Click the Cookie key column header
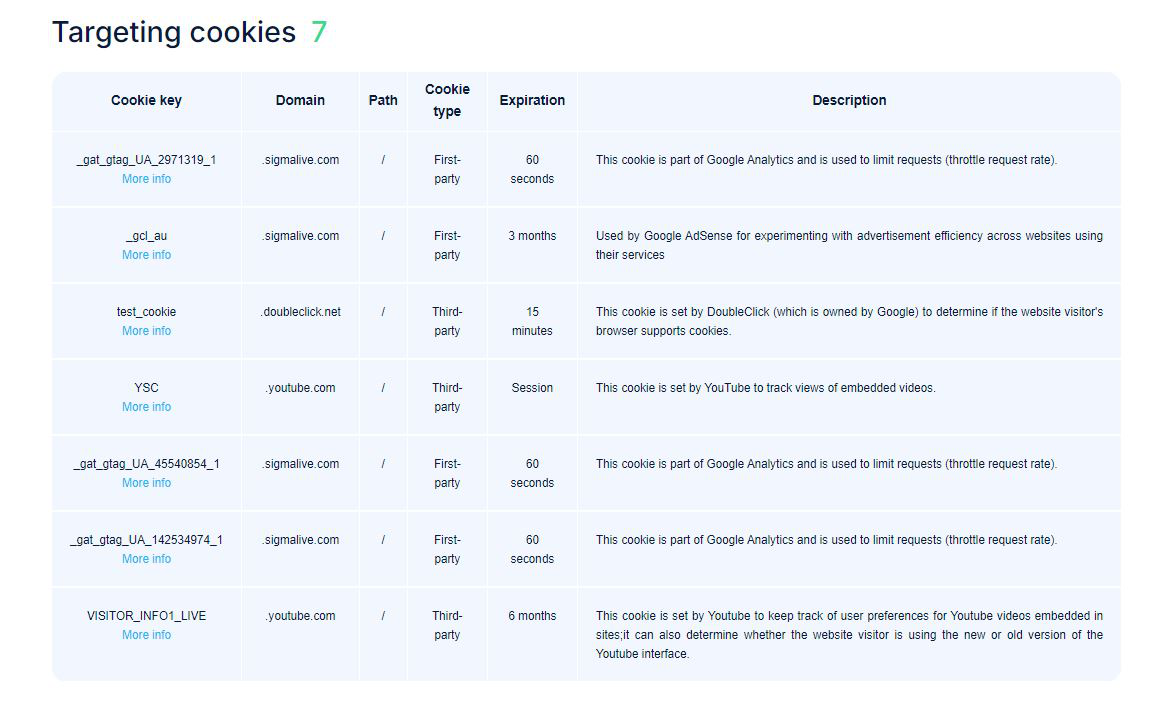 point(146,100)
